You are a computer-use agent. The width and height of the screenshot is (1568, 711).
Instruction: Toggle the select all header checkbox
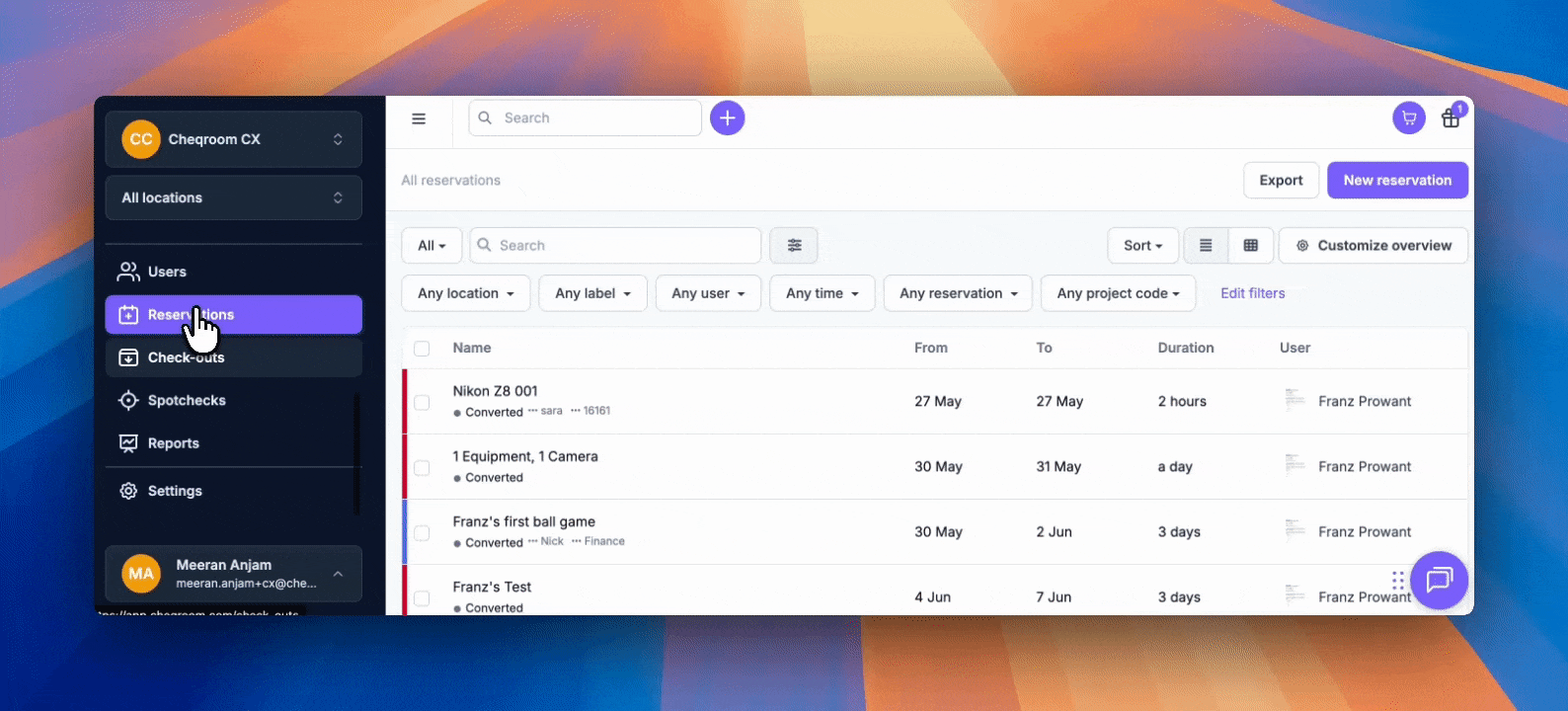coord(422,349)
